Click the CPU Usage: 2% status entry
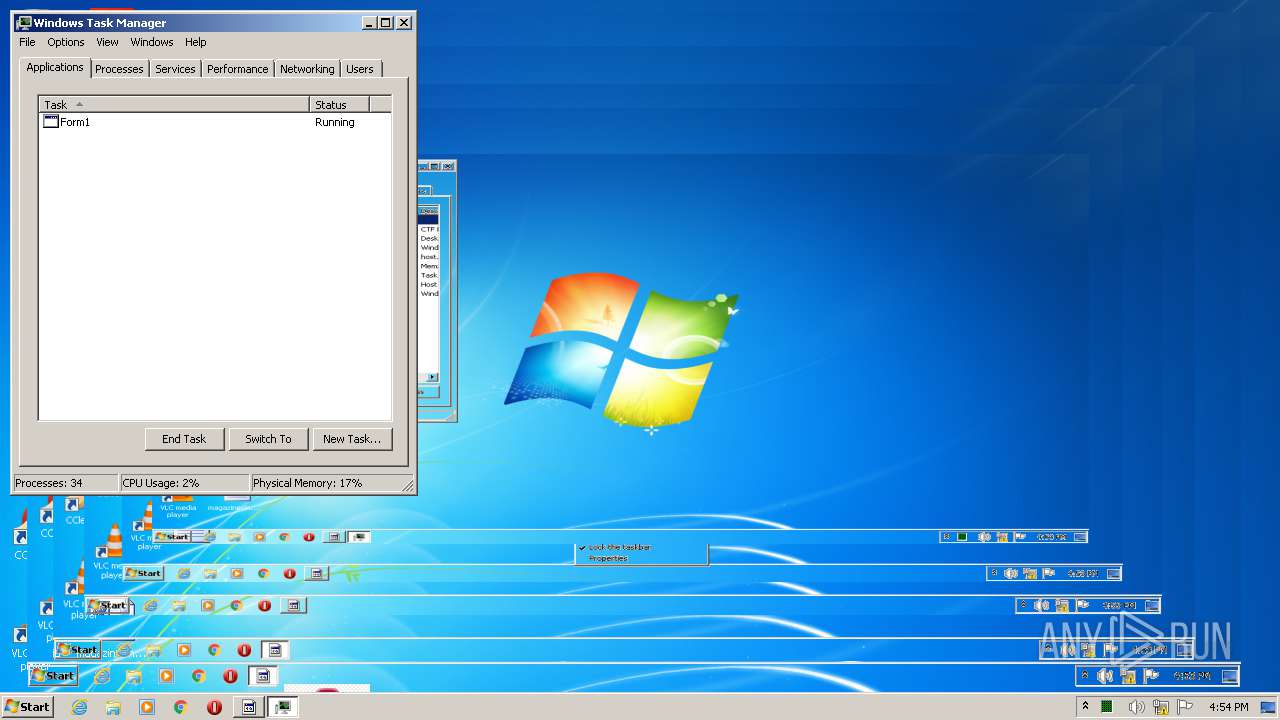Image resolution: width=1280 pixels, height=720 pixels. tap(184, 483)
